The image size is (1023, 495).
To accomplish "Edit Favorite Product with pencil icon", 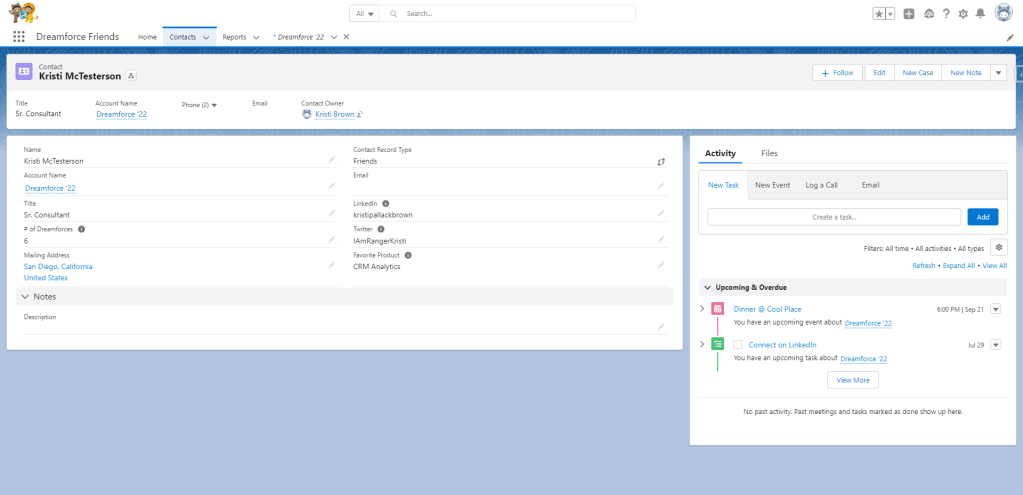I will point(660,265).
